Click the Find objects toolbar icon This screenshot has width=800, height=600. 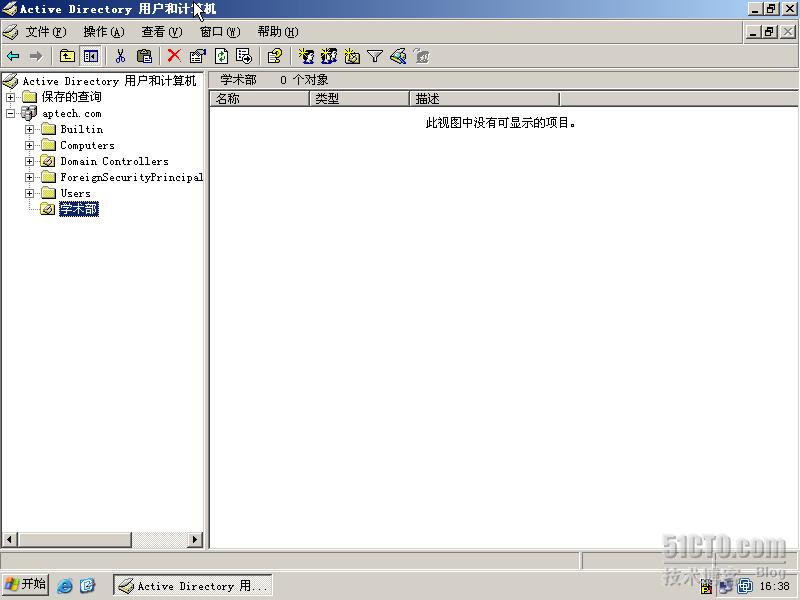(x=398, y=56)
